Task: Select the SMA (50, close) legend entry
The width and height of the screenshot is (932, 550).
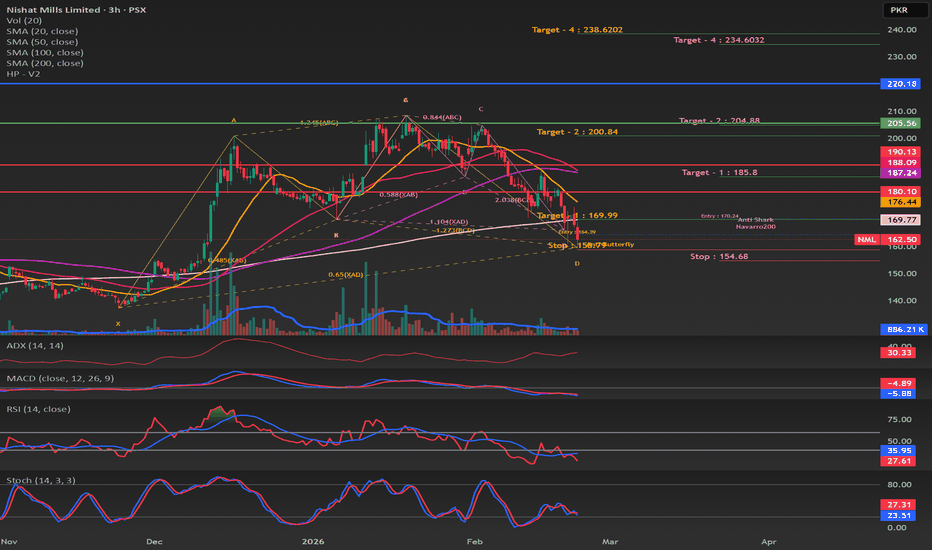Action: pyautogui.click(x=42, y=42)
